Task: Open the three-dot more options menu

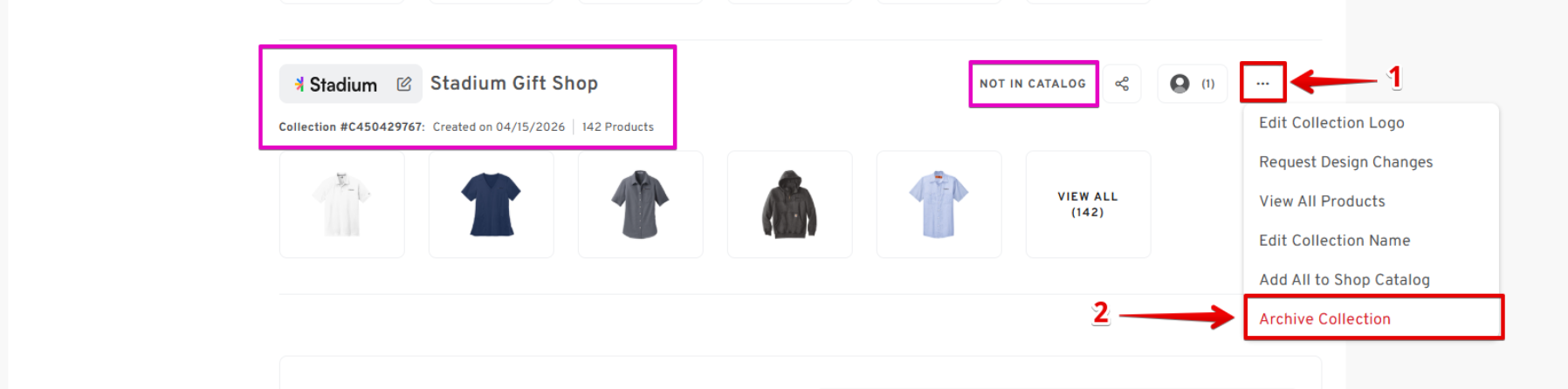Action: coord(1262,84)
